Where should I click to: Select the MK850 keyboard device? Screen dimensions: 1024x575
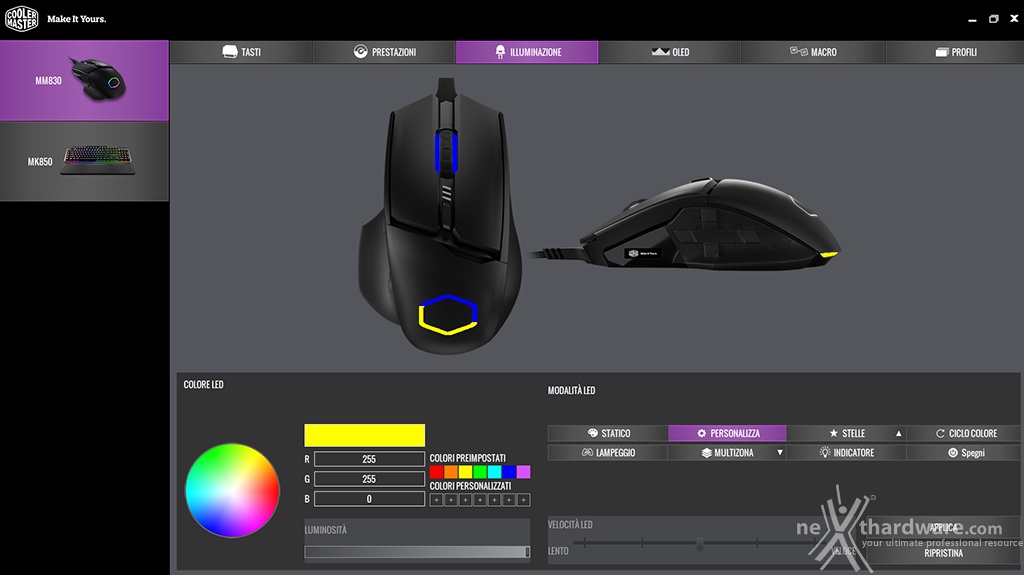84,161
